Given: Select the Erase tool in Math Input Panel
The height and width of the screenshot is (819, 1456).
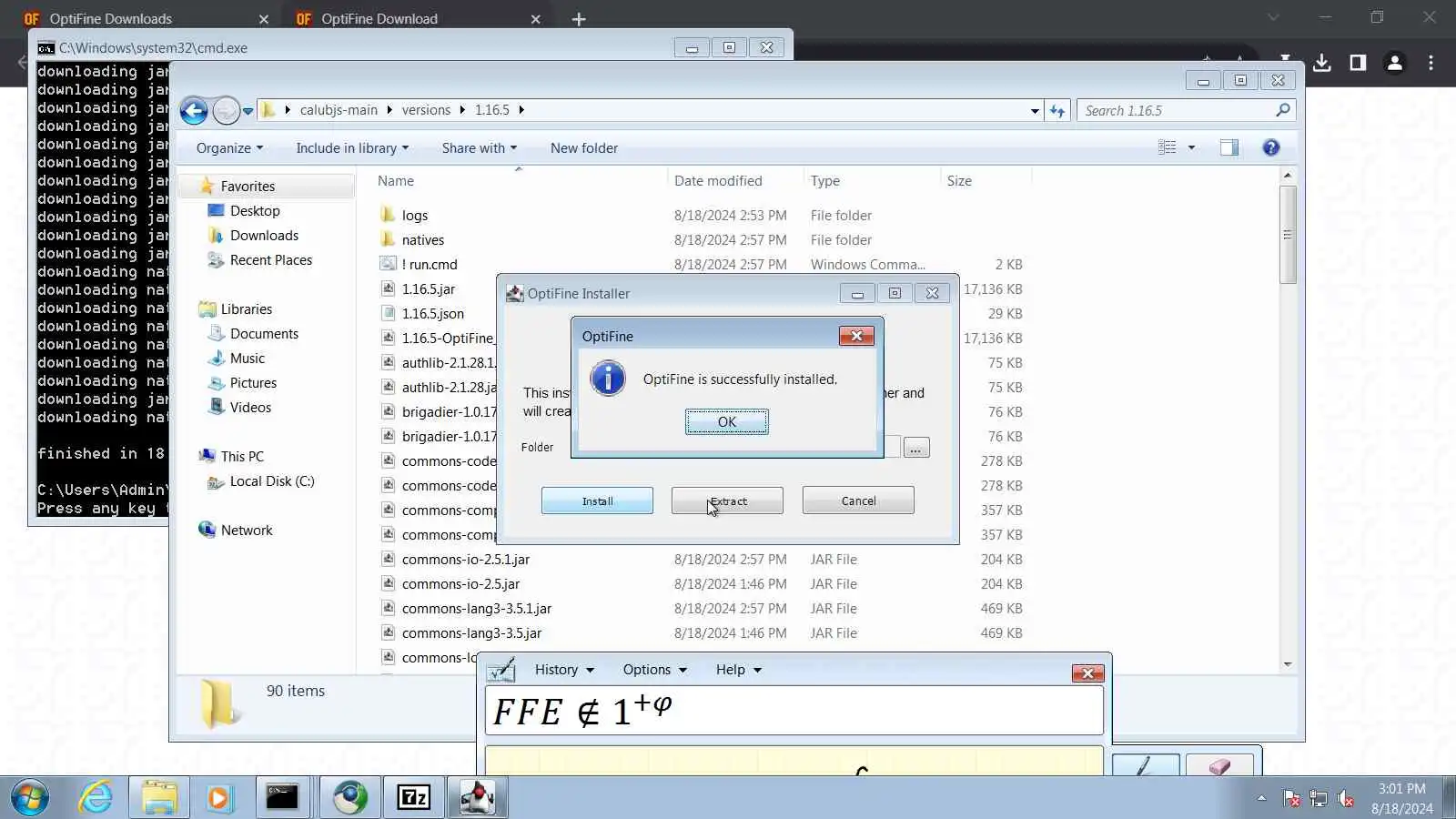Looking at the screenshot, I should 1219,765.
